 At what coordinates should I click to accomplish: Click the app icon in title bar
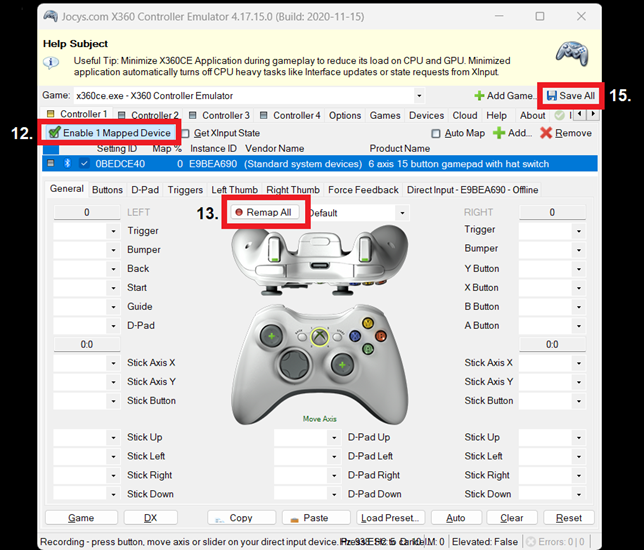tap(51, 16)
